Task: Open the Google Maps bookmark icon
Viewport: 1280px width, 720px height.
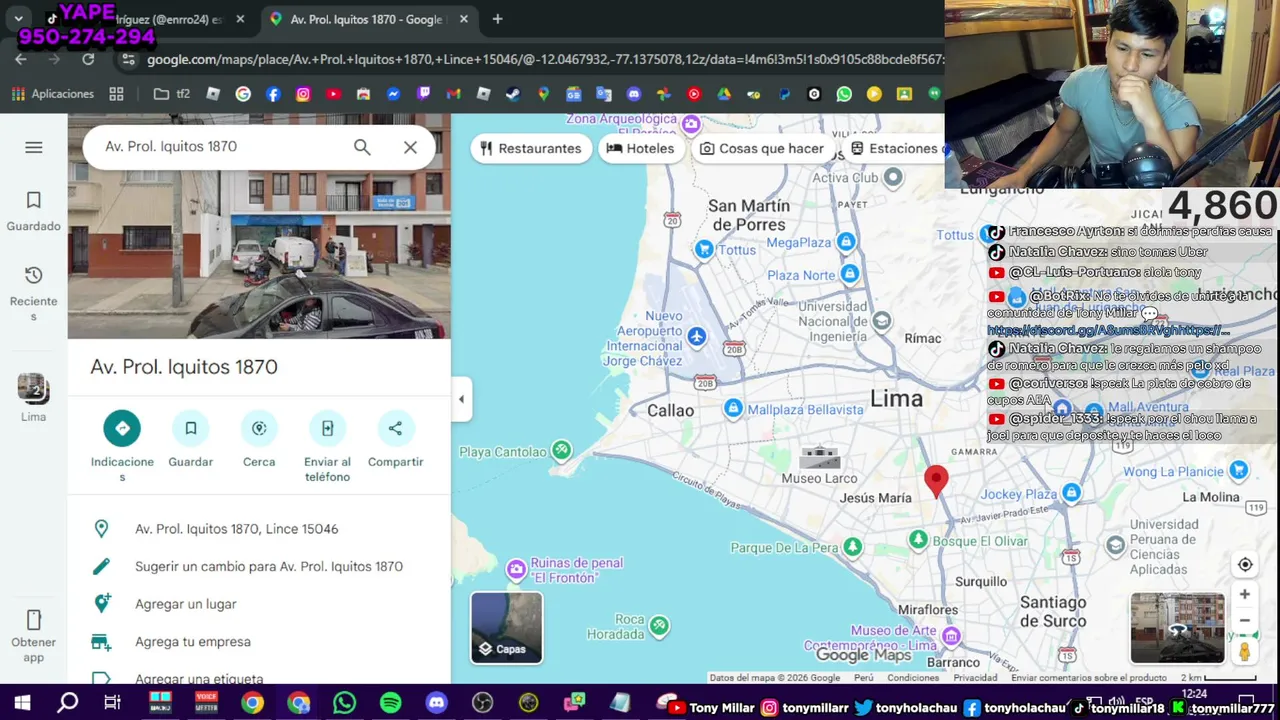Action: pyautogui.click(x=543, y=94)
